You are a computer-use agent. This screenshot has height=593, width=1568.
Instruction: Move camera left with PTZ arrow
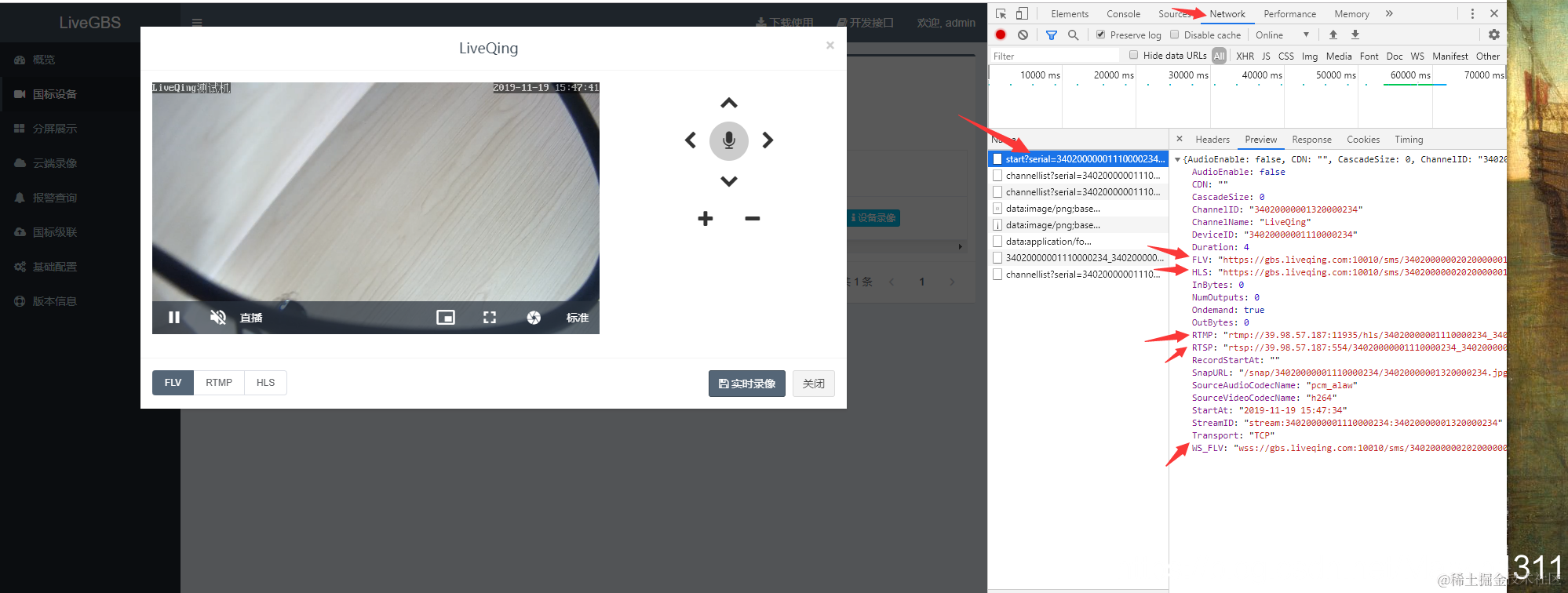coord(691,140)
